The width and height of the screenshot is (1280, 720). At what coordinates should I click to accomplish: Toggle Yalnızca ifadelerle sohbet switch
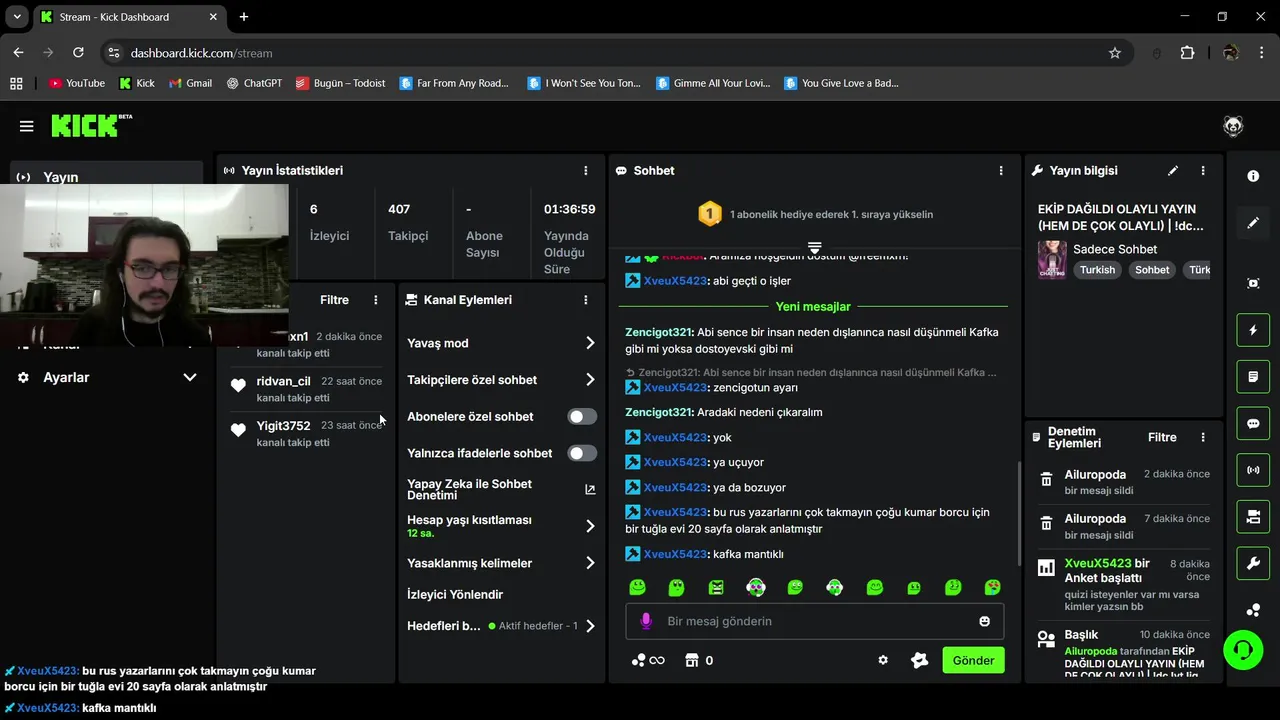tap(582, 453)
